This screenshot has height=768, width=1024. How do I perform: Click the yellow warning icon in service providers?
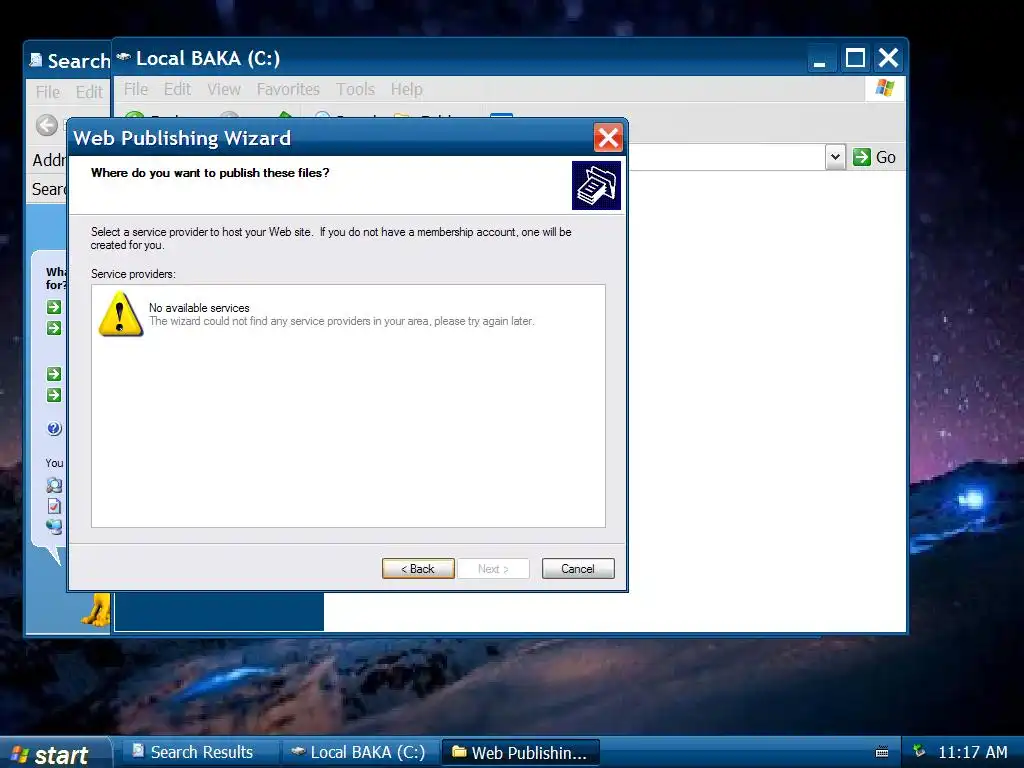120,313
